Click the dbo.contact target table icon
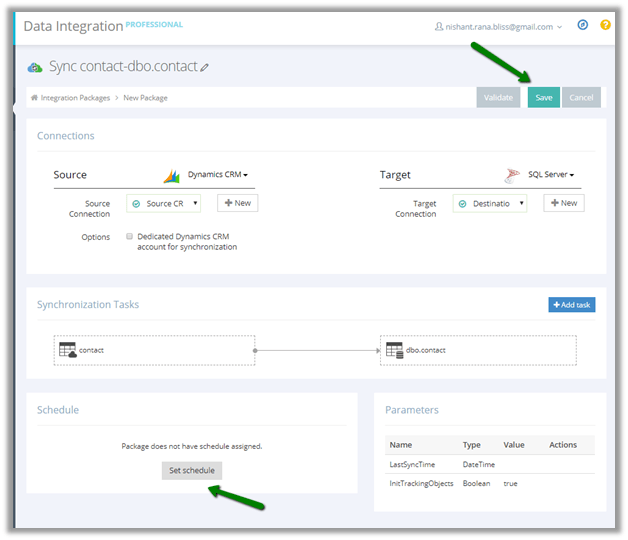This screenshot has height=540, width=628. (395, 350)
